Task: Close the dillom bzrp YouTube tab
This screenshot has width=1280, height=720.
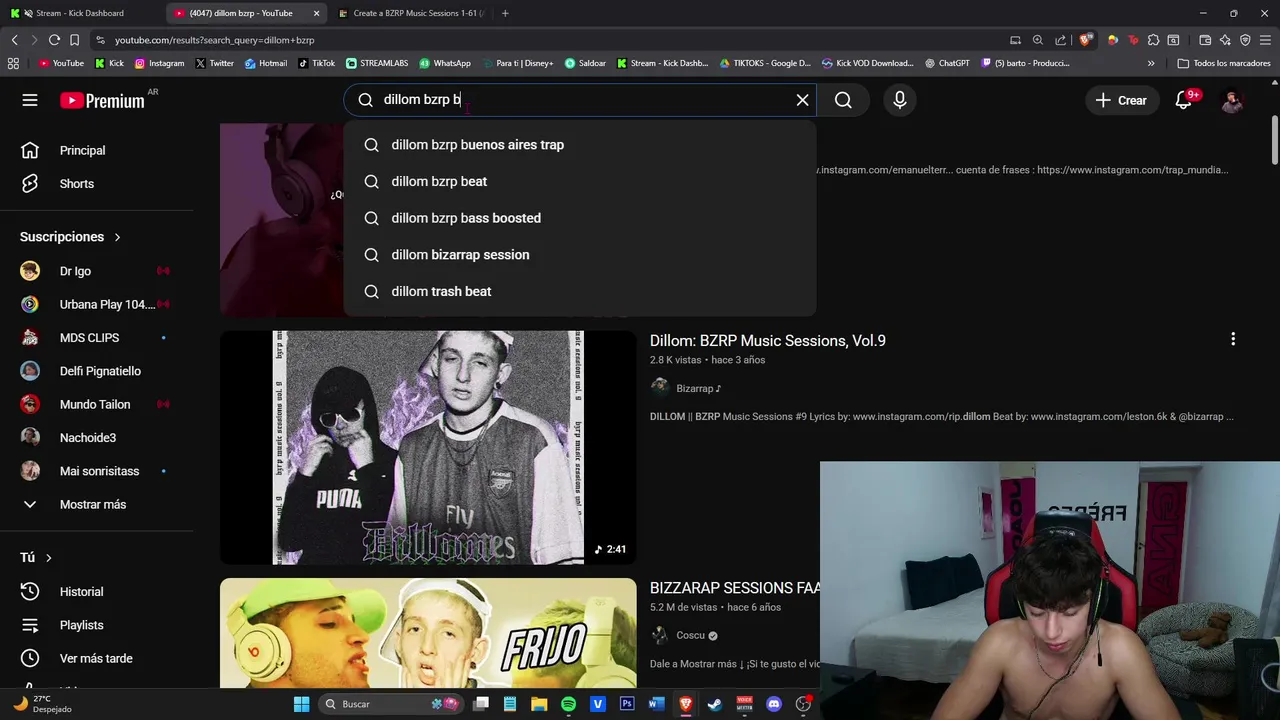Action: [317, 13]
